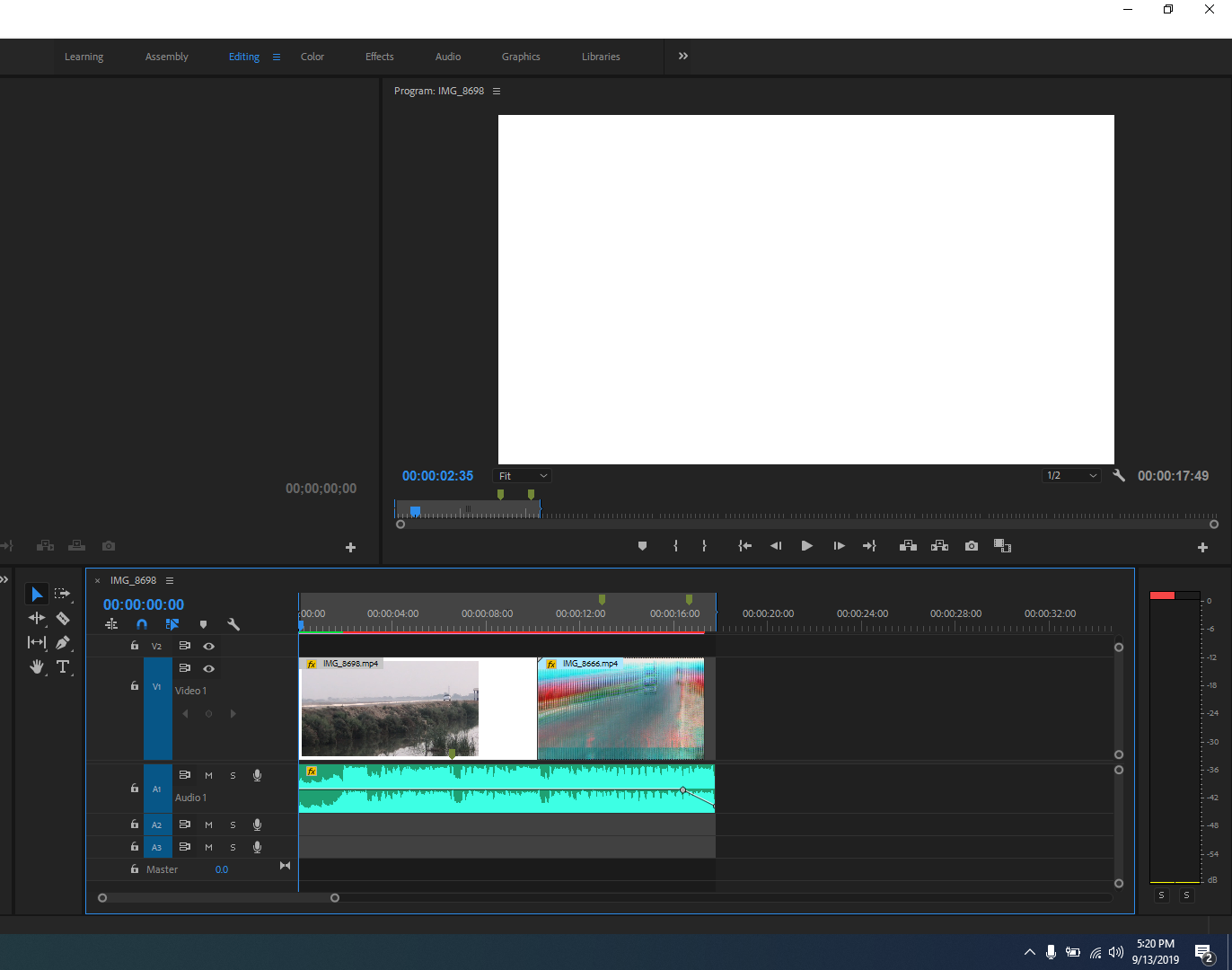This screenshot has height=970, width=1232.
Task: Open Timeline Display Settings with the wrench icon
Action: [233, 624]
